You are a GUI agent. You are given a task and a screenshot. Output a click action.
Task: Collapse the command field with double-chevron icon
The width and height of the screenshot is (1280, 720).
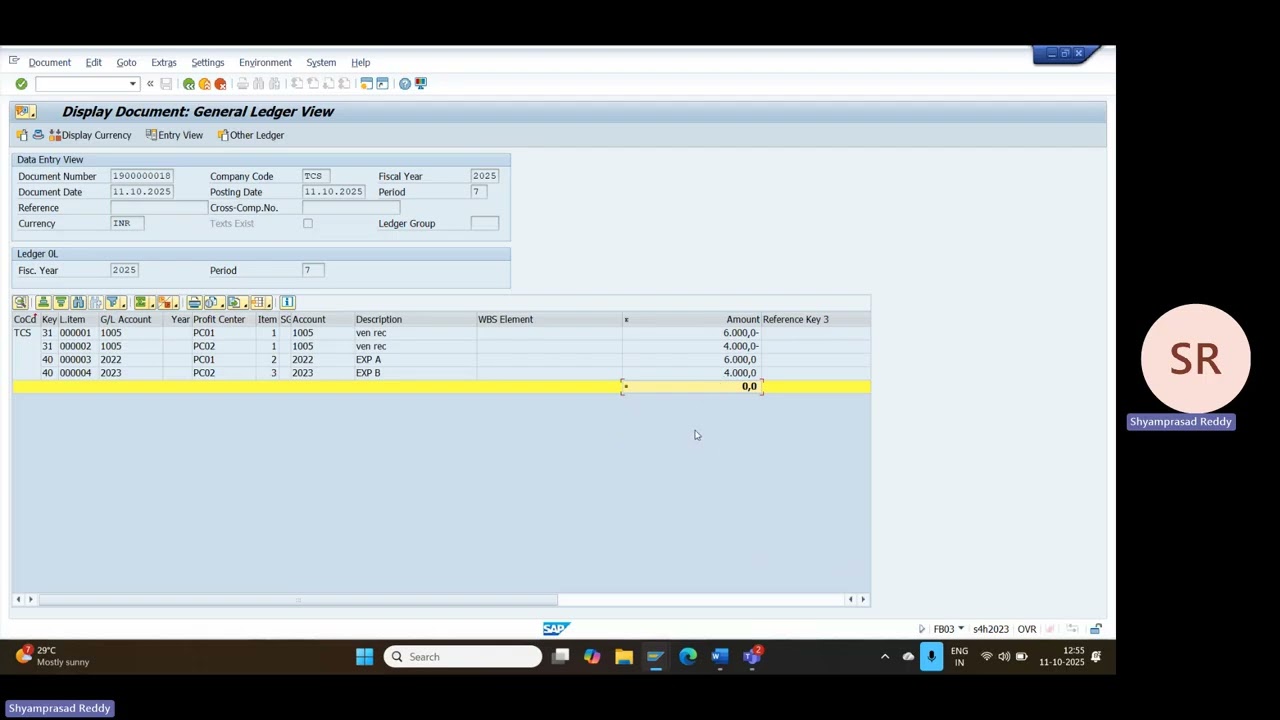[x=150, y=84]
